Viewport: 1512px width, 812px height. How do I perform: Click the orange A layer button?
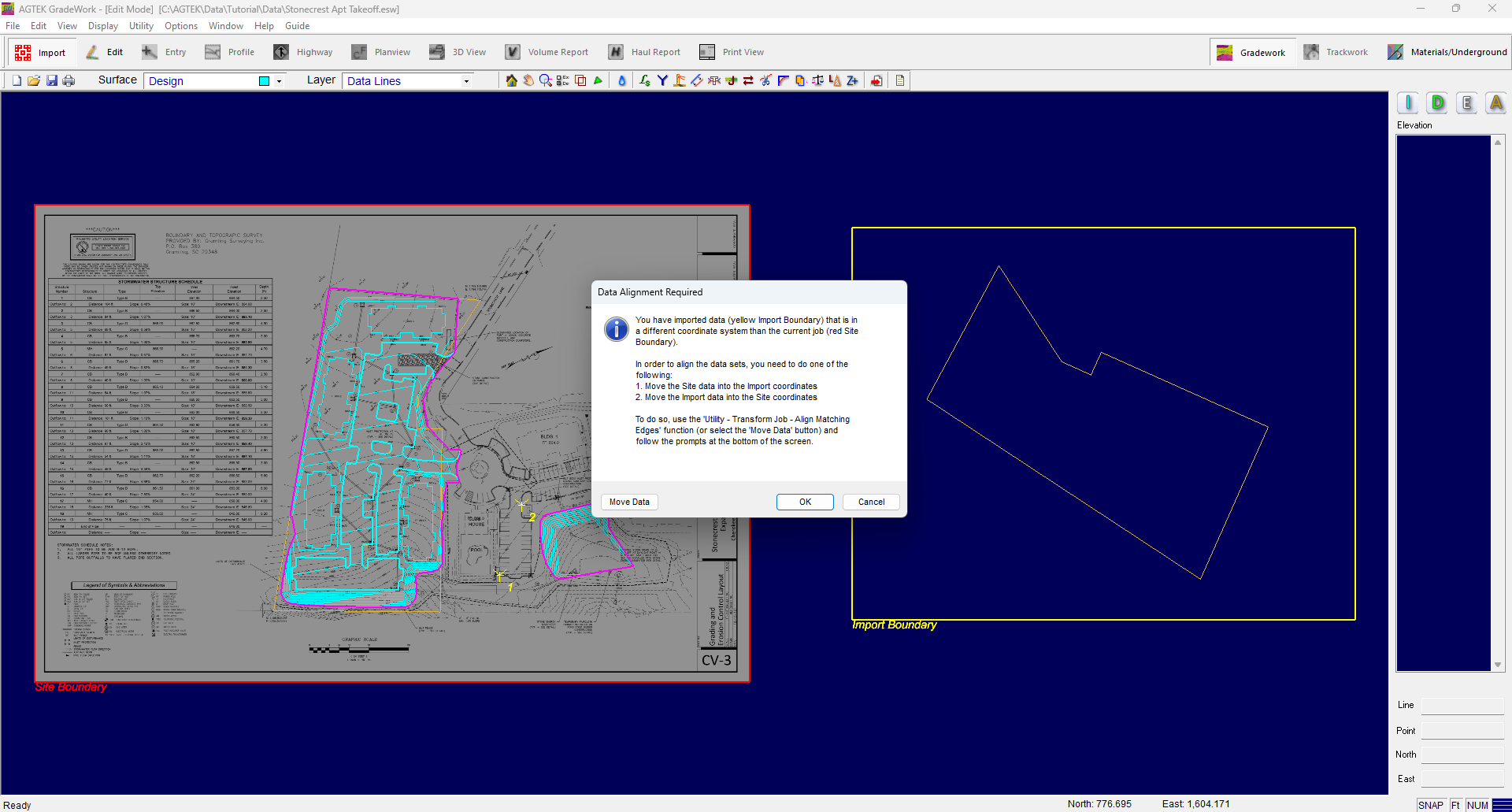[1495, 103]
